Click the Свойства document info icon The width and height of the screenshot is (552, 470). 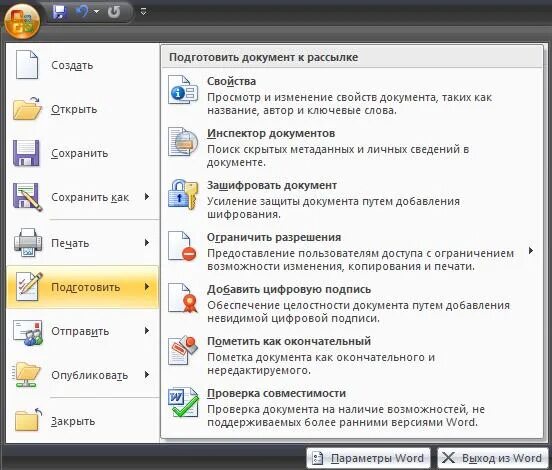click(x=183, y=90)
